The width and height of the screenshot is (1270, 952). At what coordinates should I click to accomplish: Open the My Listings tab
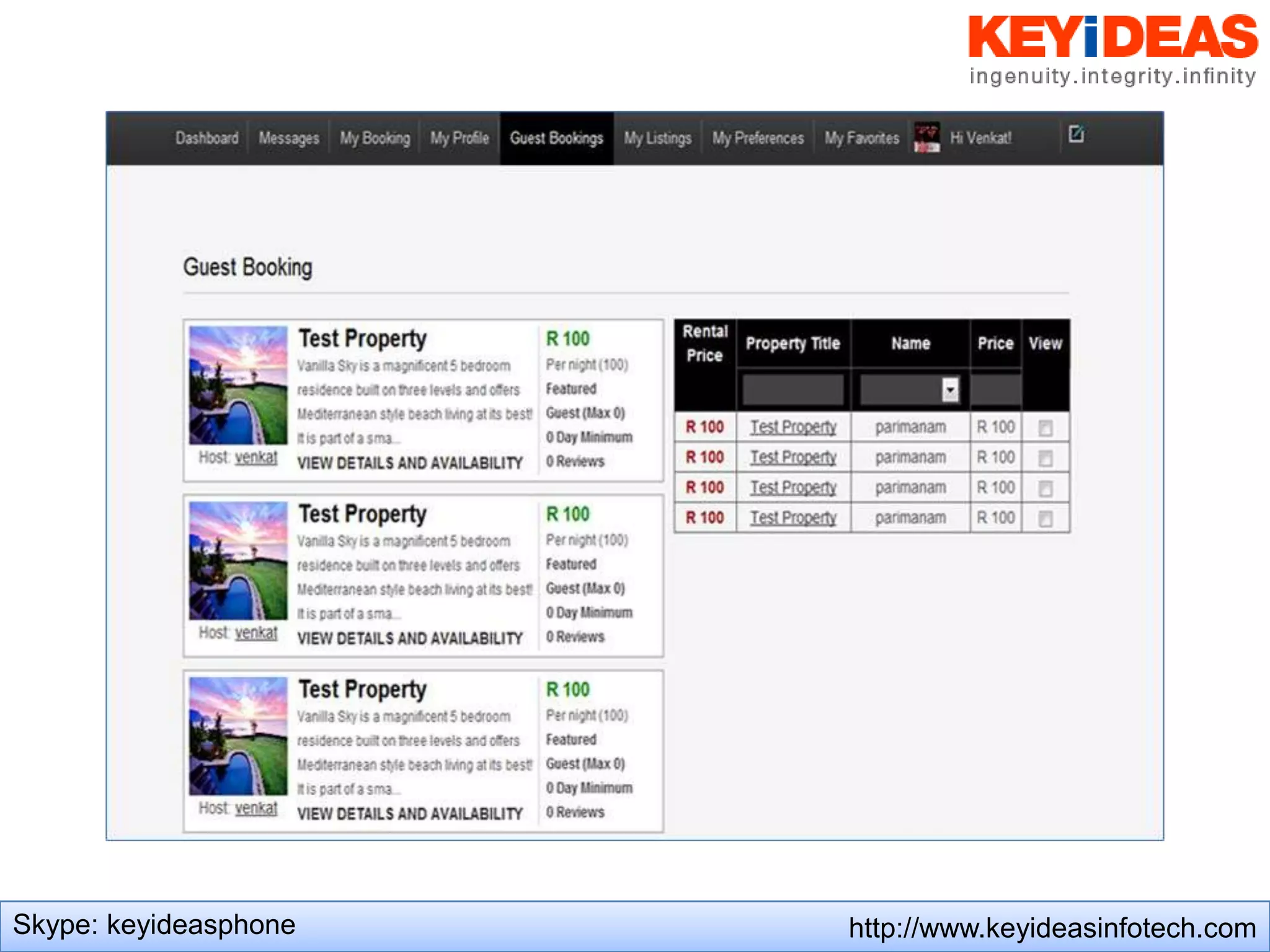[x=657, y=138]
